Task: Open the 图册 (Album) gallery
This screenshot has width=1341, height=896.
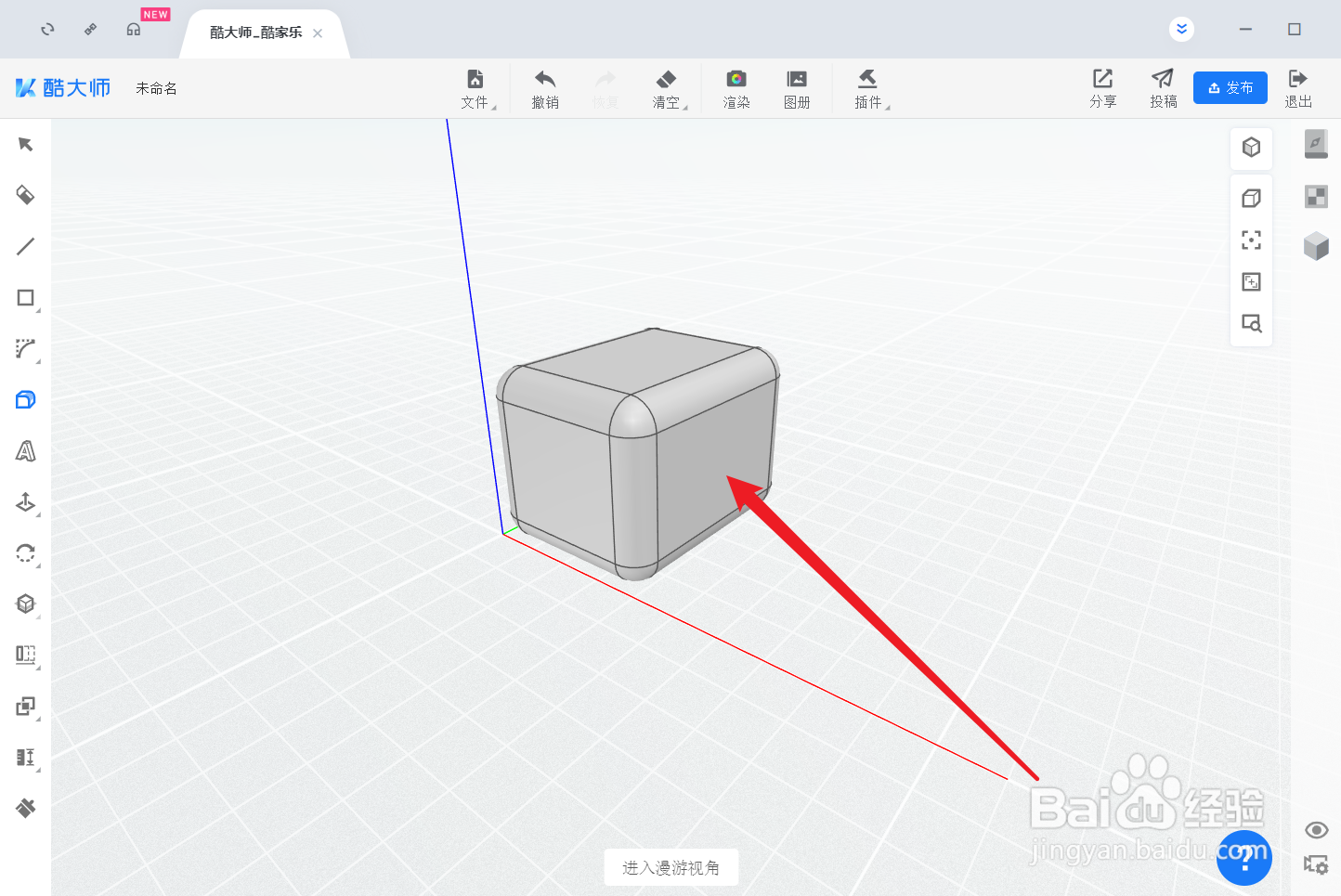Action: [797, 89]
